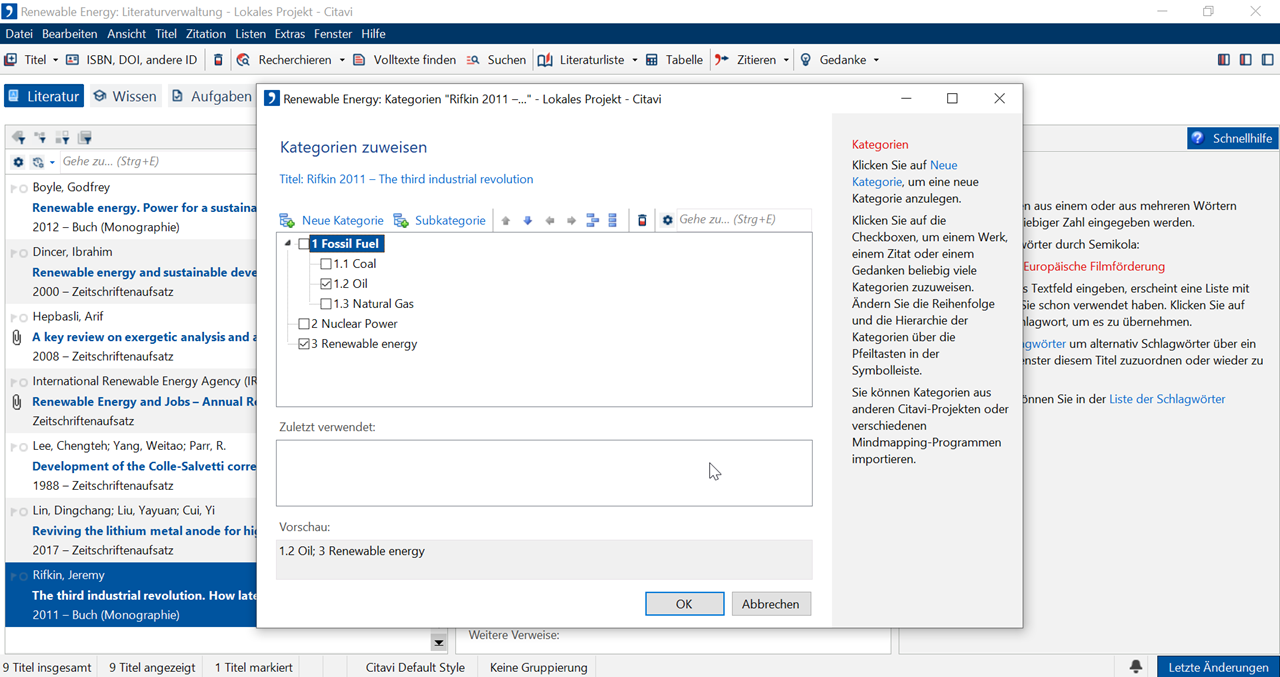The height and width of the screenshot is (677, 1280).
Task: Click the Gehe zu search field in dialog
Action: coord(740,220)
